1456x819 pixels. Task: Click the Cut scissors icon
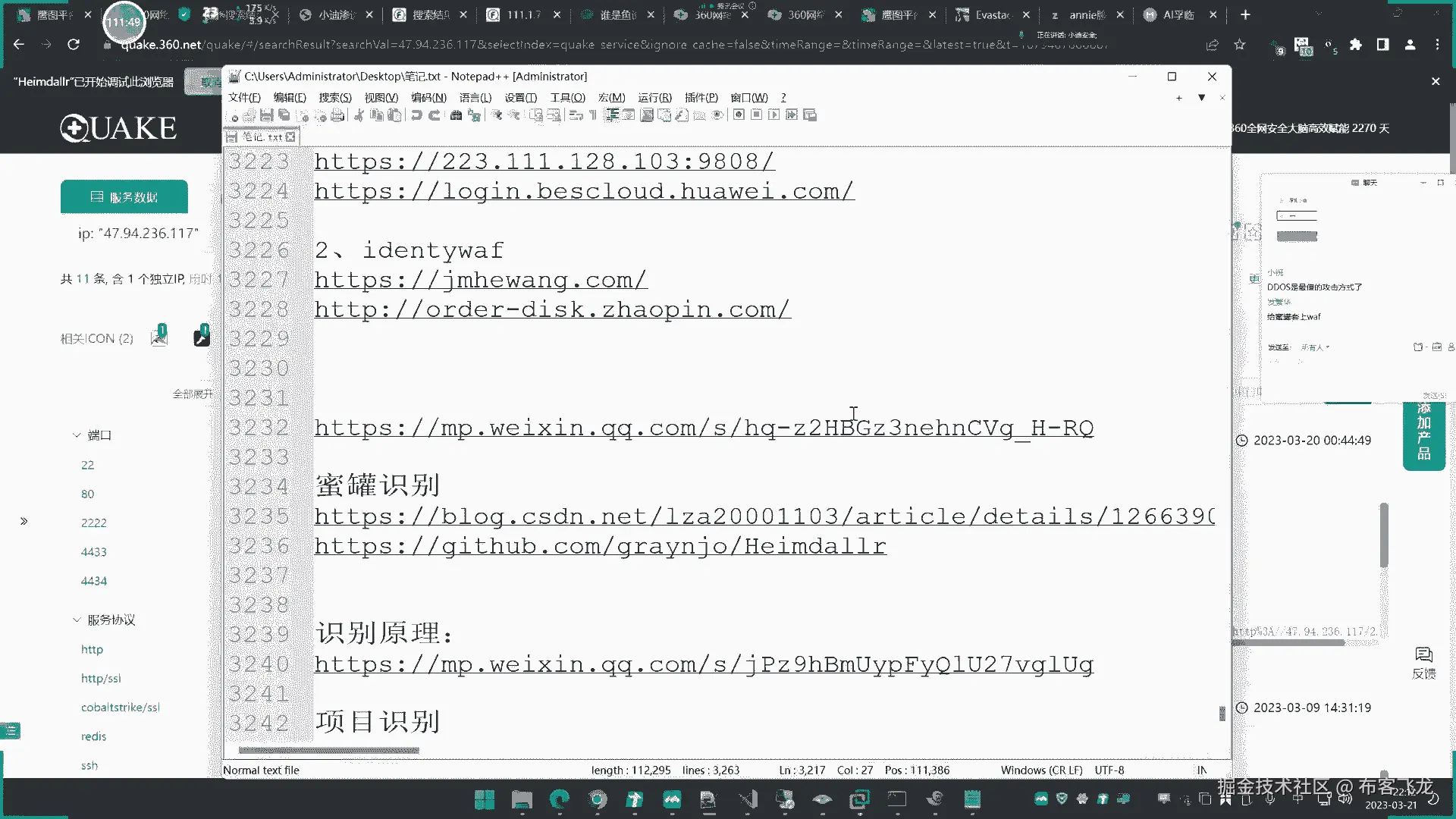click(359, 115)
